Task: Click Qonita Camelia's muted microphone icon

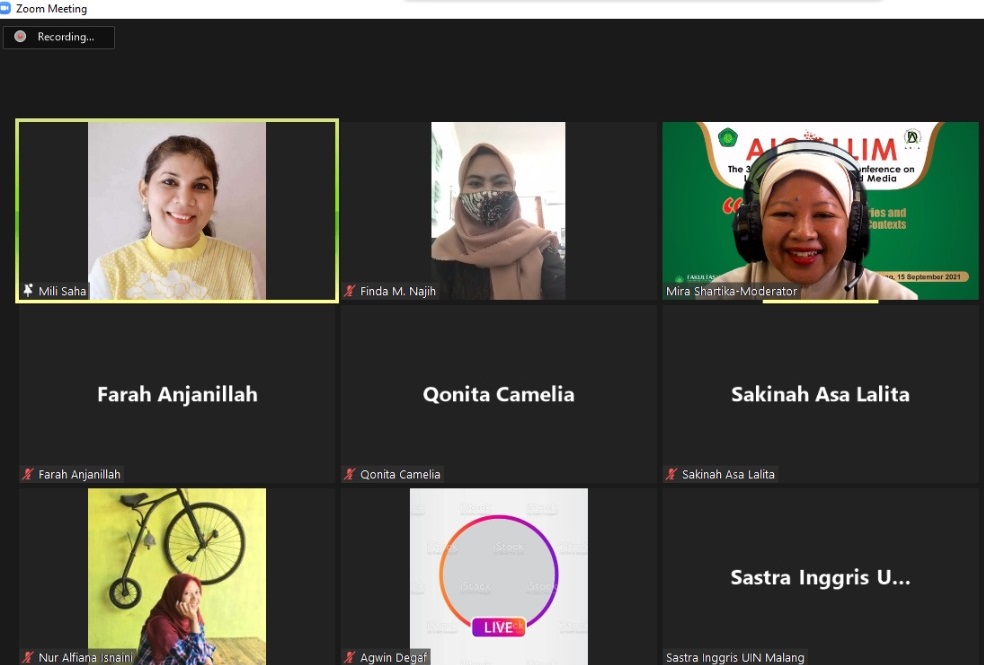Action: point(350,474)
